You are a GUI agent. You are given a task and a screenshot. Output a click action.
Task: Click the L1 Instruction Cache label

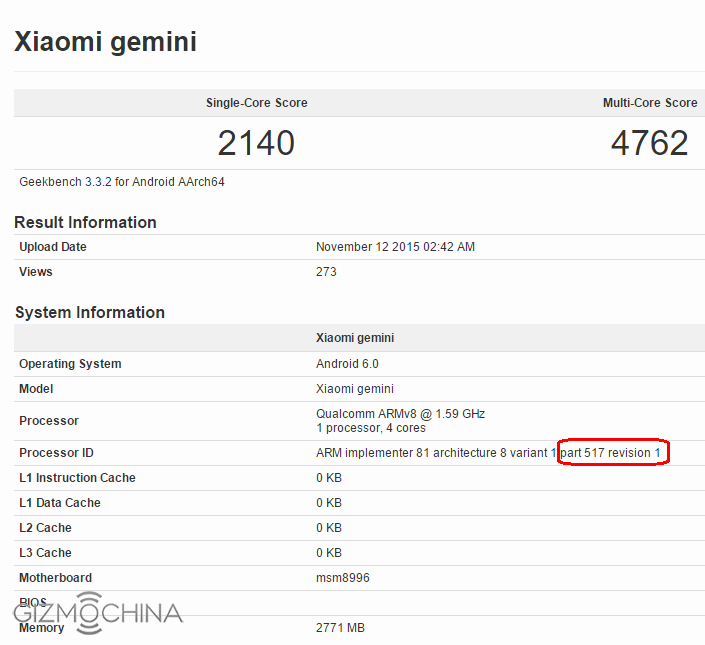(77, 478)
